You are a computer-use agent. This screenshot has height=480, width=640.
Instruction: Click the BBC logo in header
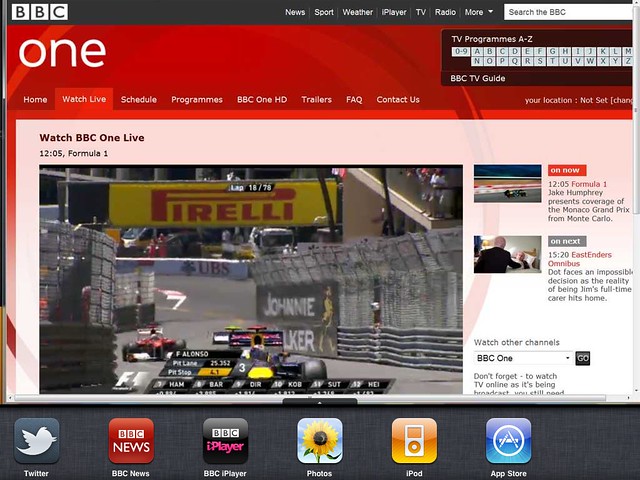(x=40, y=12)
